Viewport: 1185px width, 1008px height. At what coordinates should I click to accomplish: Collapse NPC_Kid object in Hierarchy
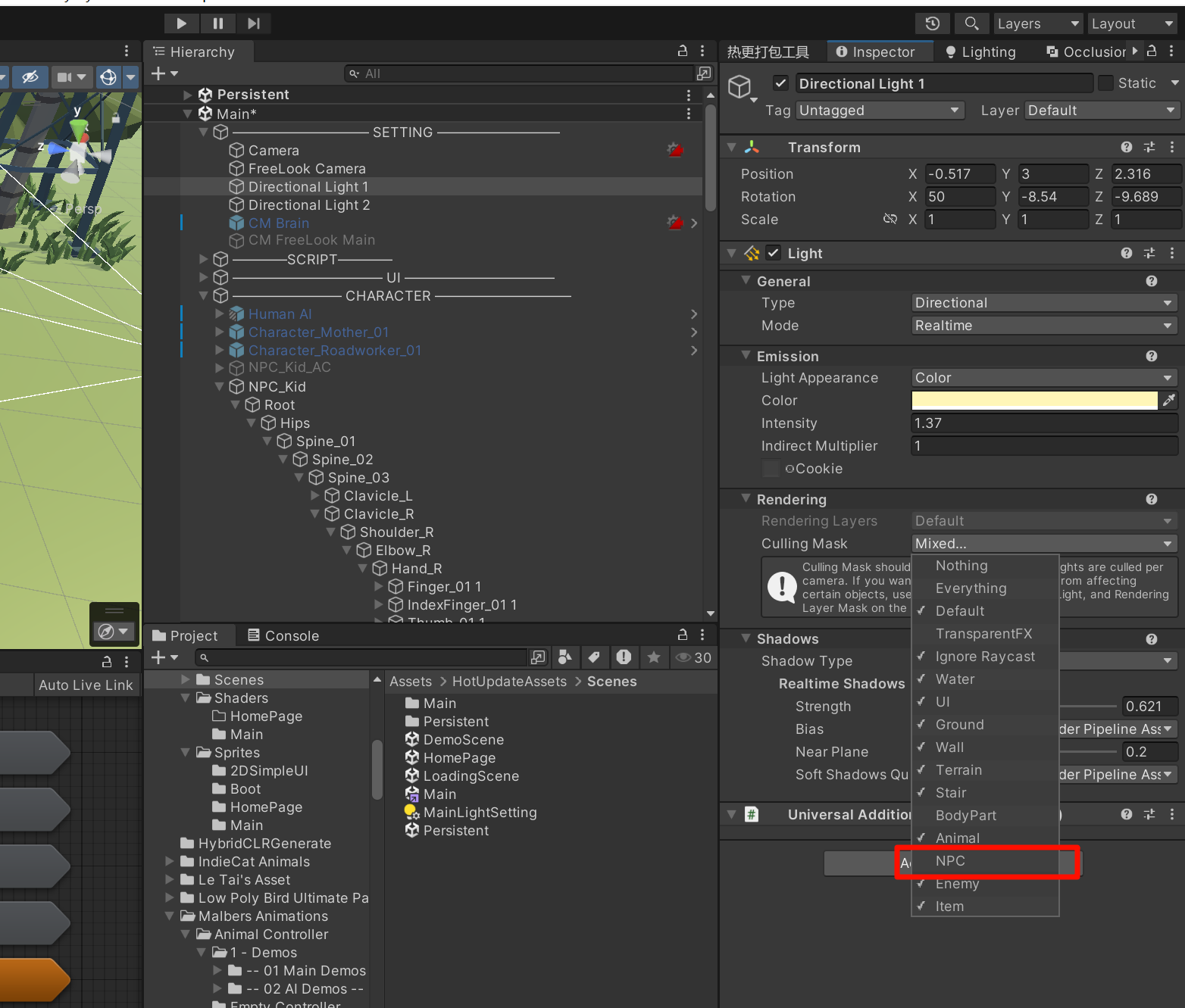(219, 386)
